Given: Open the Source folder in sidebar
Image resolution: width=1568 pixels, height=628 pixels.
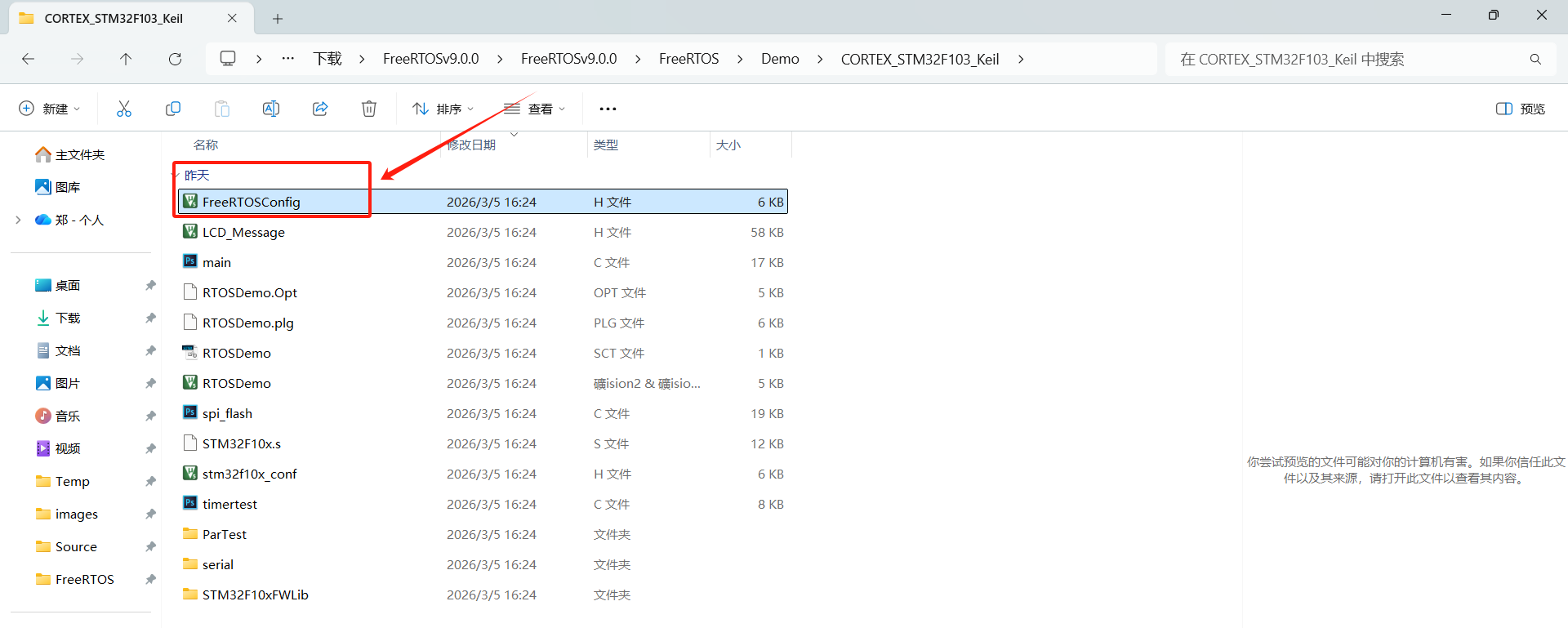Looking at the screenshot, I should [66, 546].
